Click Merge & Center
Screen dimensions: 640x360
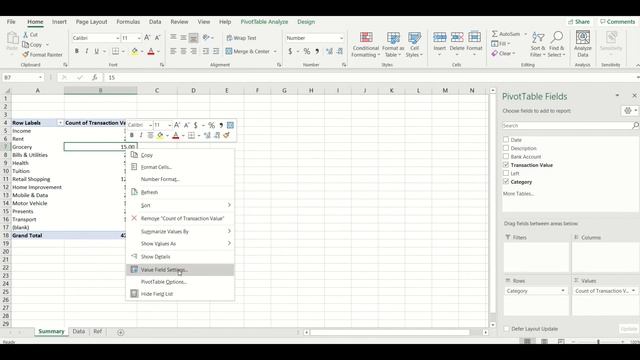click(x=248, y=51)
